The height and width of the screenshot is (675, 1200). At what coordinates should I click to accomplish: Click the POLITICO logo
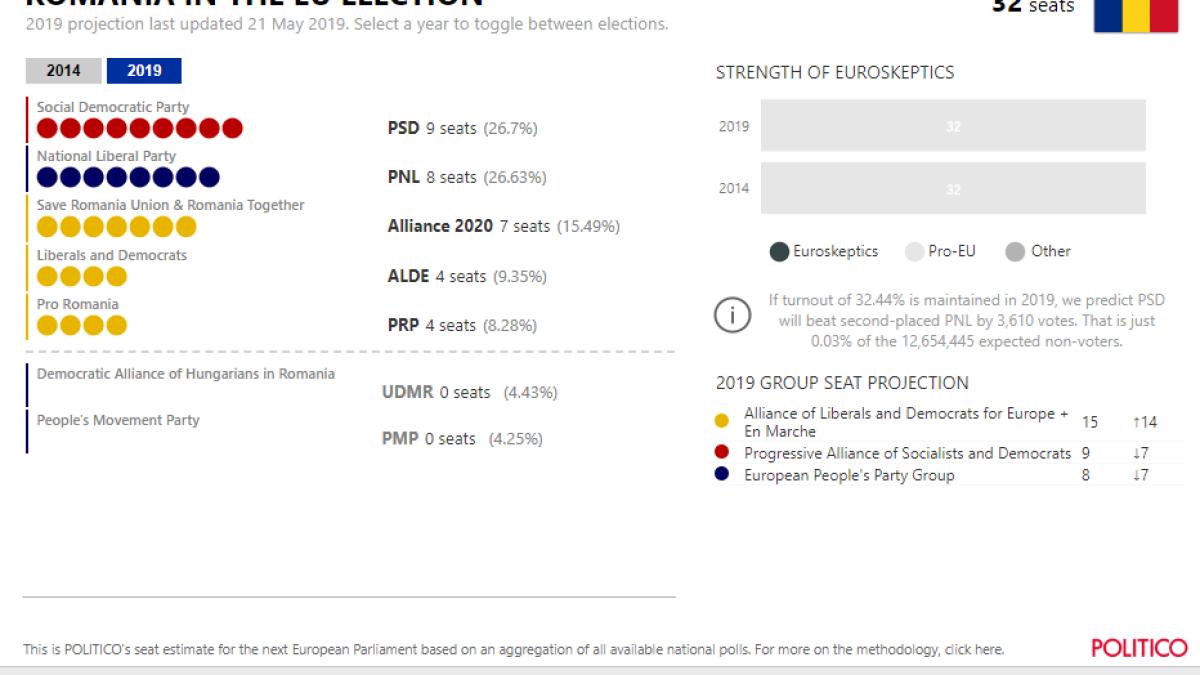[1139, 648]
